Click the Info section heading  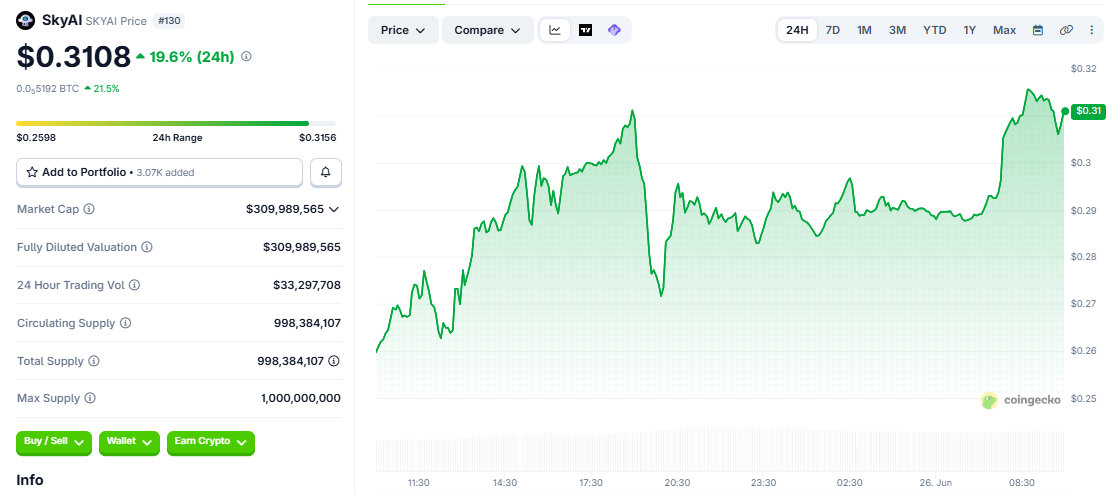(30, 480)
